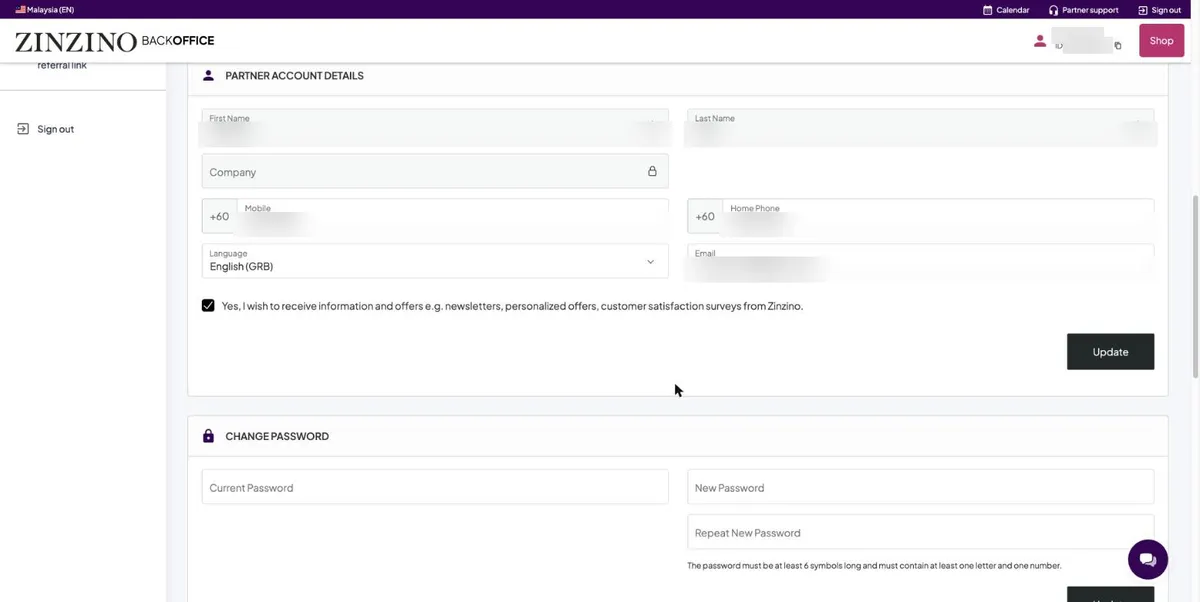Open the Language dropdown English (GRB)
The image size is (1200, 602).
435,261
